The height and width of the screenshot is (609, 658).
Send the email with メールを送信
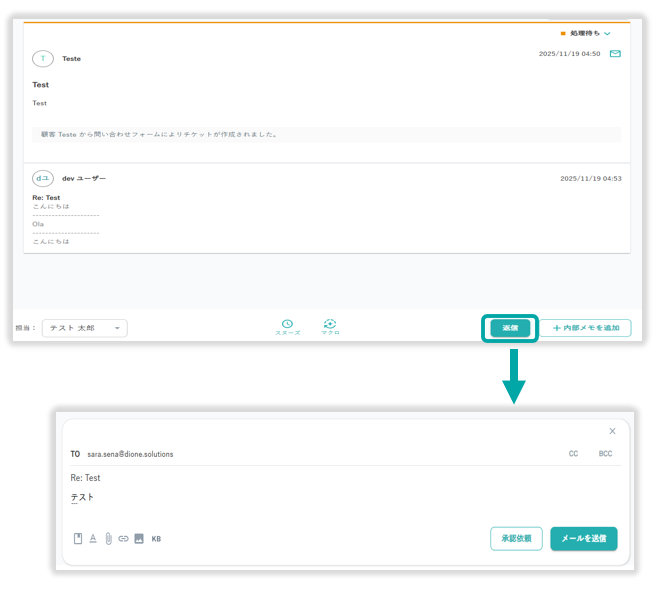point(583,538)
